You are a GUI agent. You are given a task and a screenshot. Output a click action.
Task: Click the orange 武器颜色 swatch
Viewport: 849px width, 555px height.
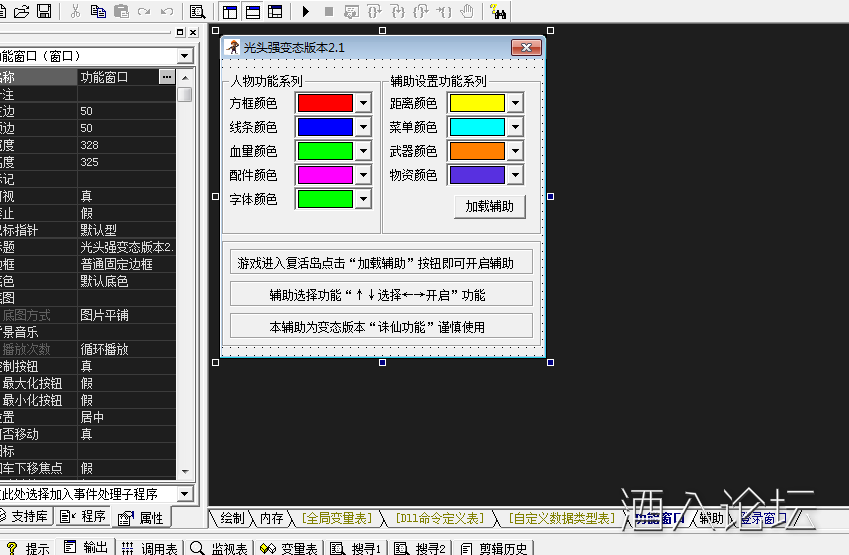[x=478, y=151]
